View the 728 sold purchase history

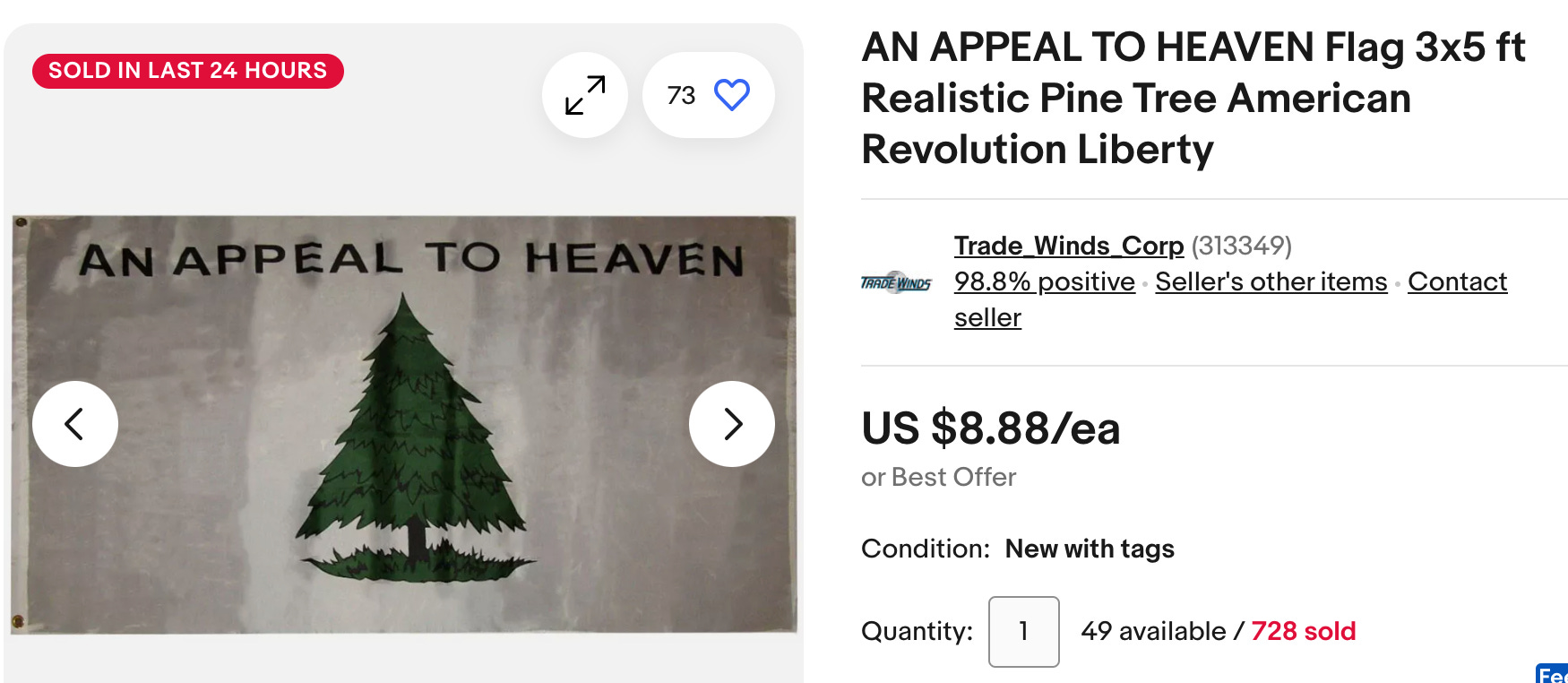pos(1304,631)
